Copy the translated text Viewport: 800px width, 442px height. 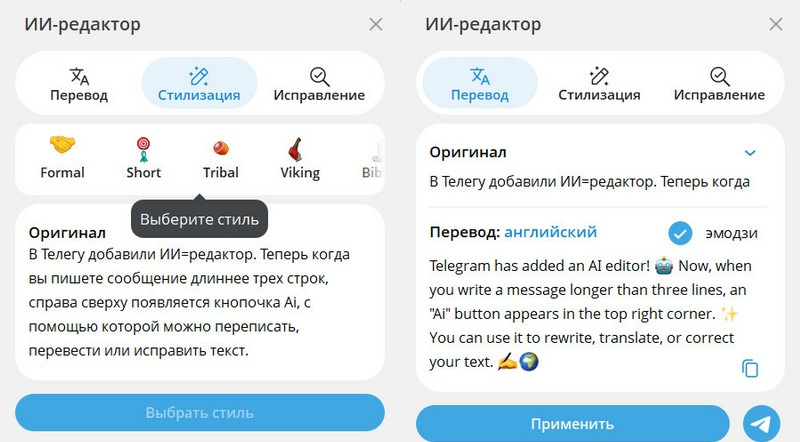(750, 368)
